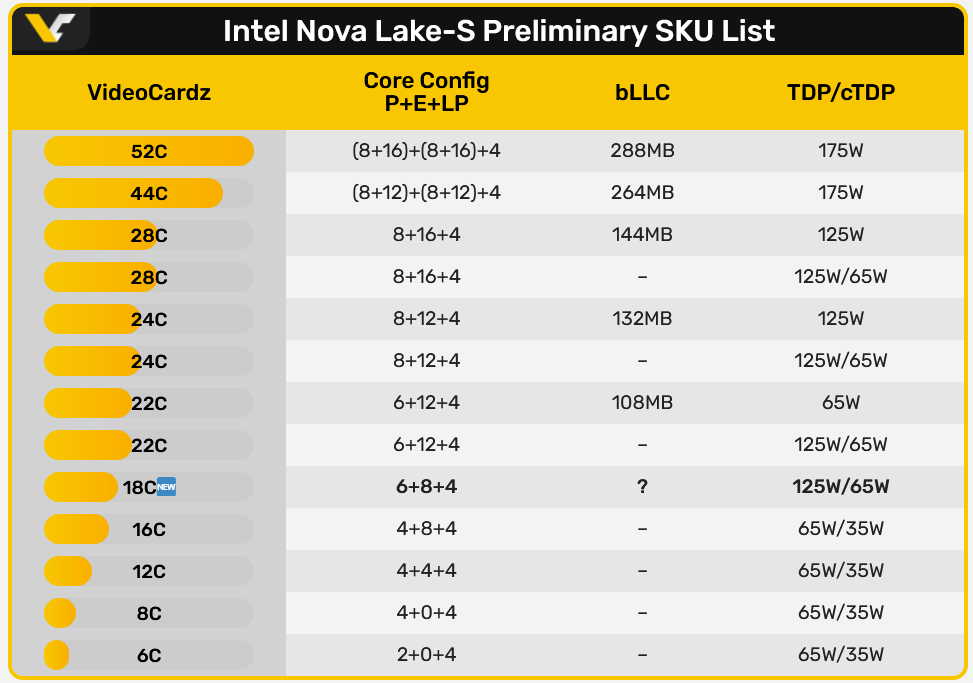Screen dimensions: 973x683
Task: Click the 16C progress bar
Action: pos(149,529)
